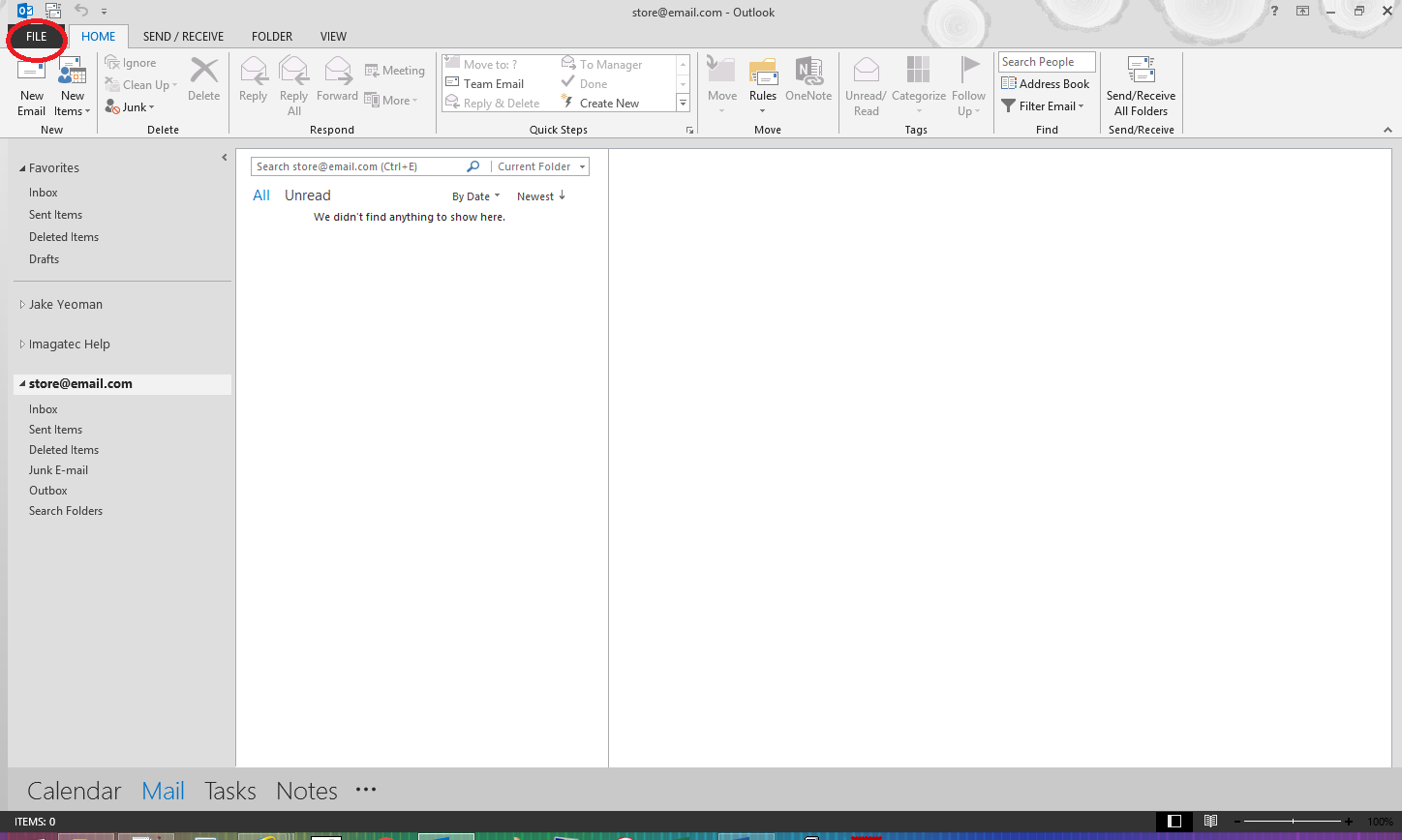The image size is (1402, 840).
Task: Click Send/Receive All Folders icon
Action: [x=1141, y=73]
